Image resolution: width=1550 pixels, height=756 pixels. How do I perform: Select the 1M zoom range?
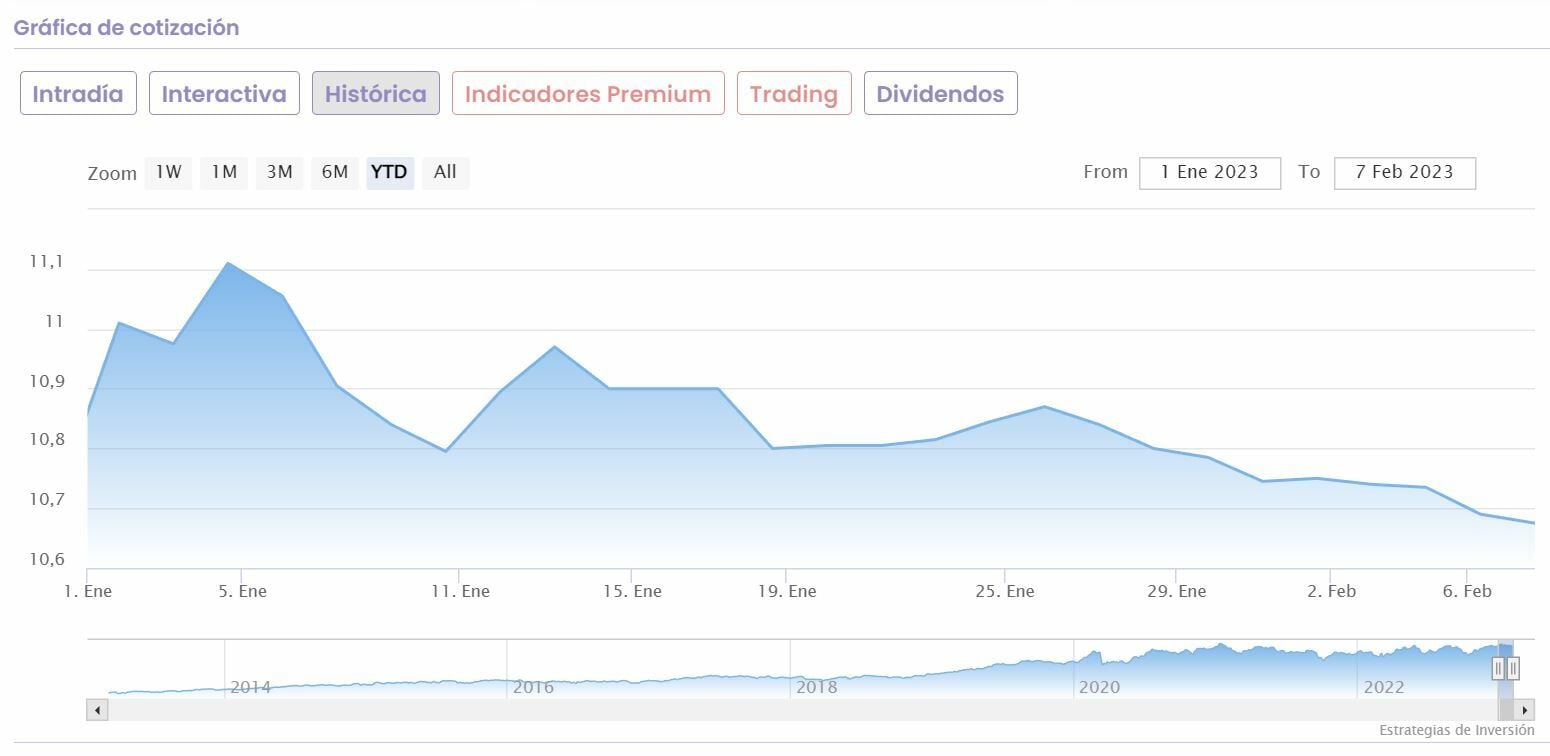click(x=224, y=172)
